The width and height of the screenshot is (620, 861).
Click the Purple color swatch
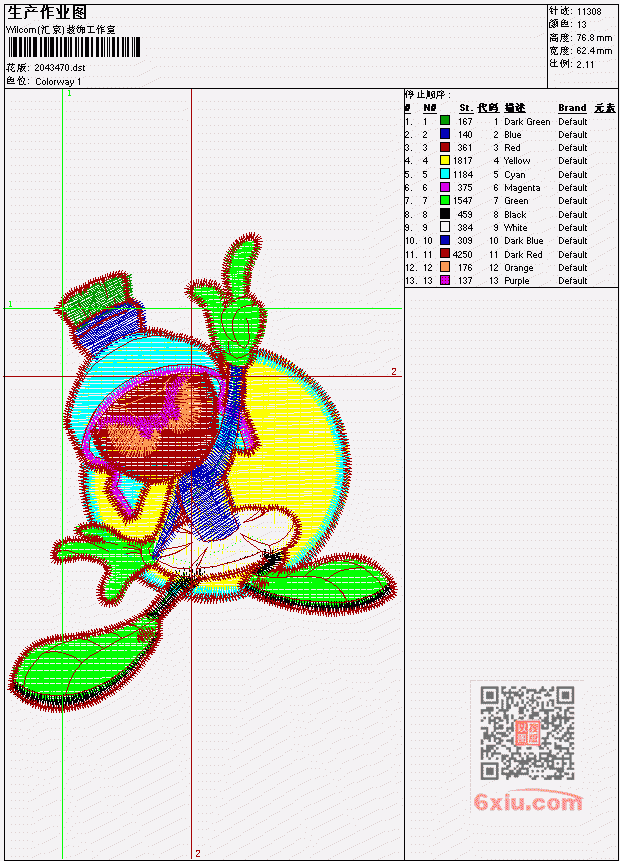tap(445, 281)
